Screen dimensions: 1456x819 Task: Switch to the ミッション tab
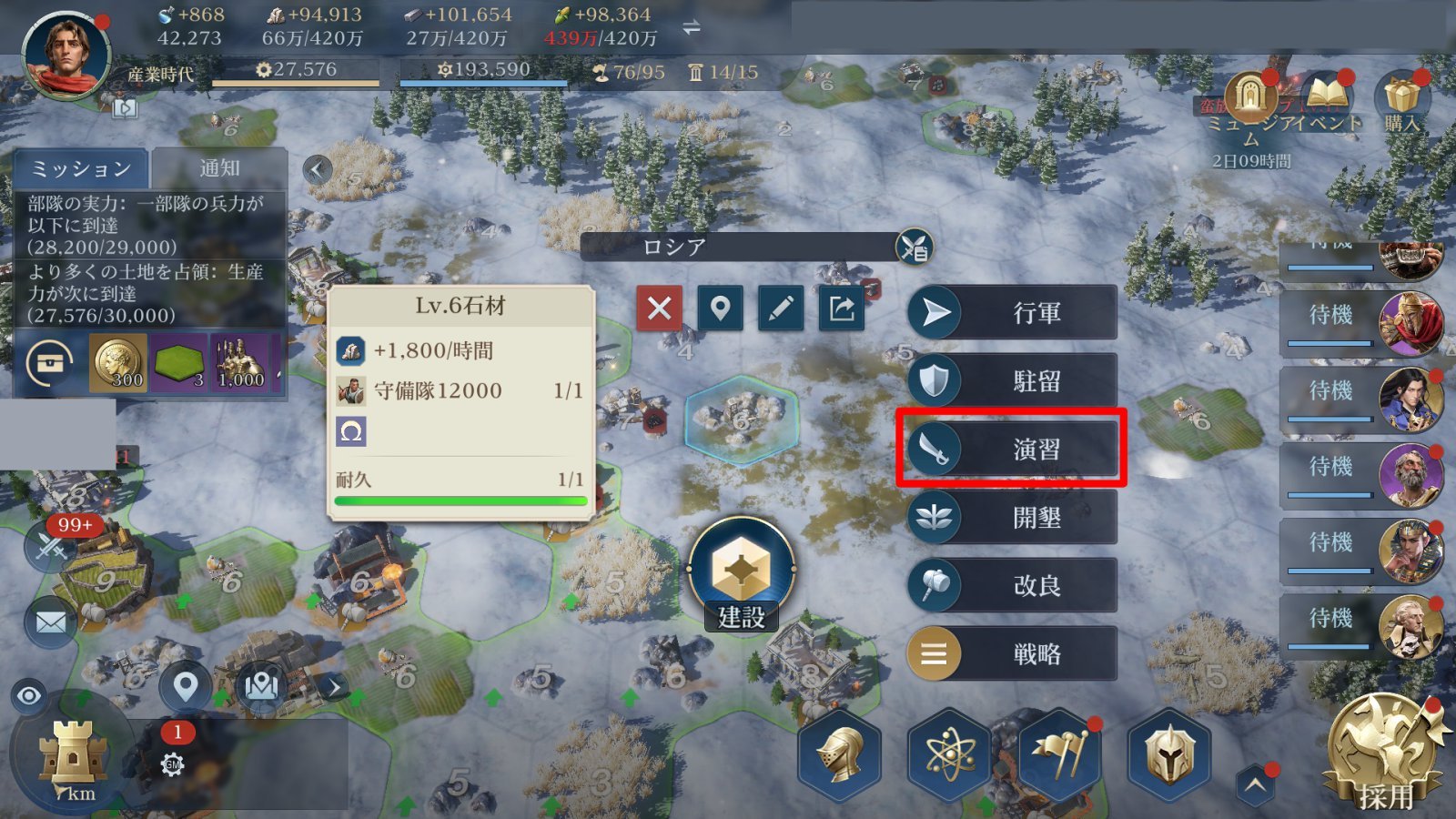pyautogui.click(x=81, y=168)
